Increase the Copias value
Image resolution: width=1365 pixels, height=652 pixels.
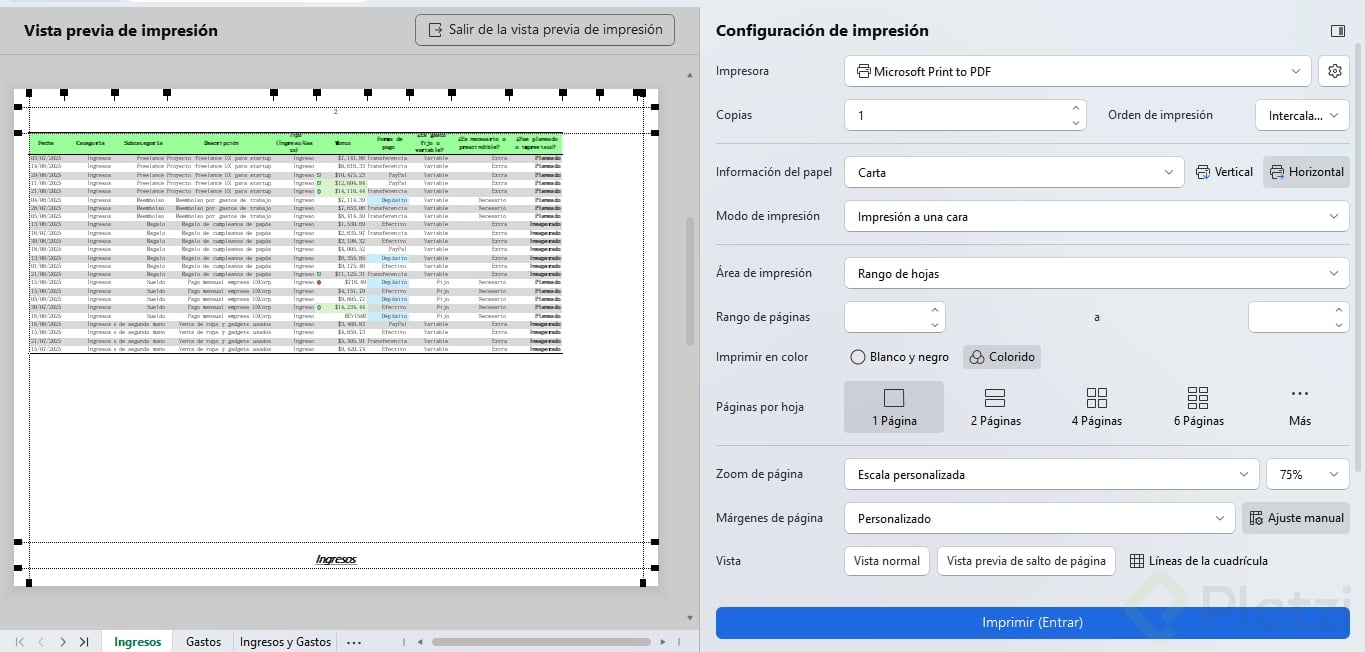point(1076,108)
